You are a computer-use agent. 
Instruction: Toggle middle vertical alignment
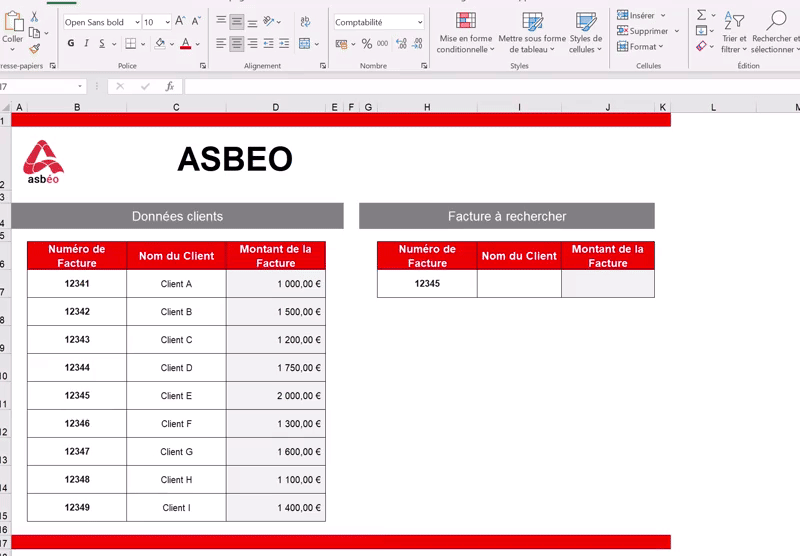pyautogui.click(x=237, y=21)
